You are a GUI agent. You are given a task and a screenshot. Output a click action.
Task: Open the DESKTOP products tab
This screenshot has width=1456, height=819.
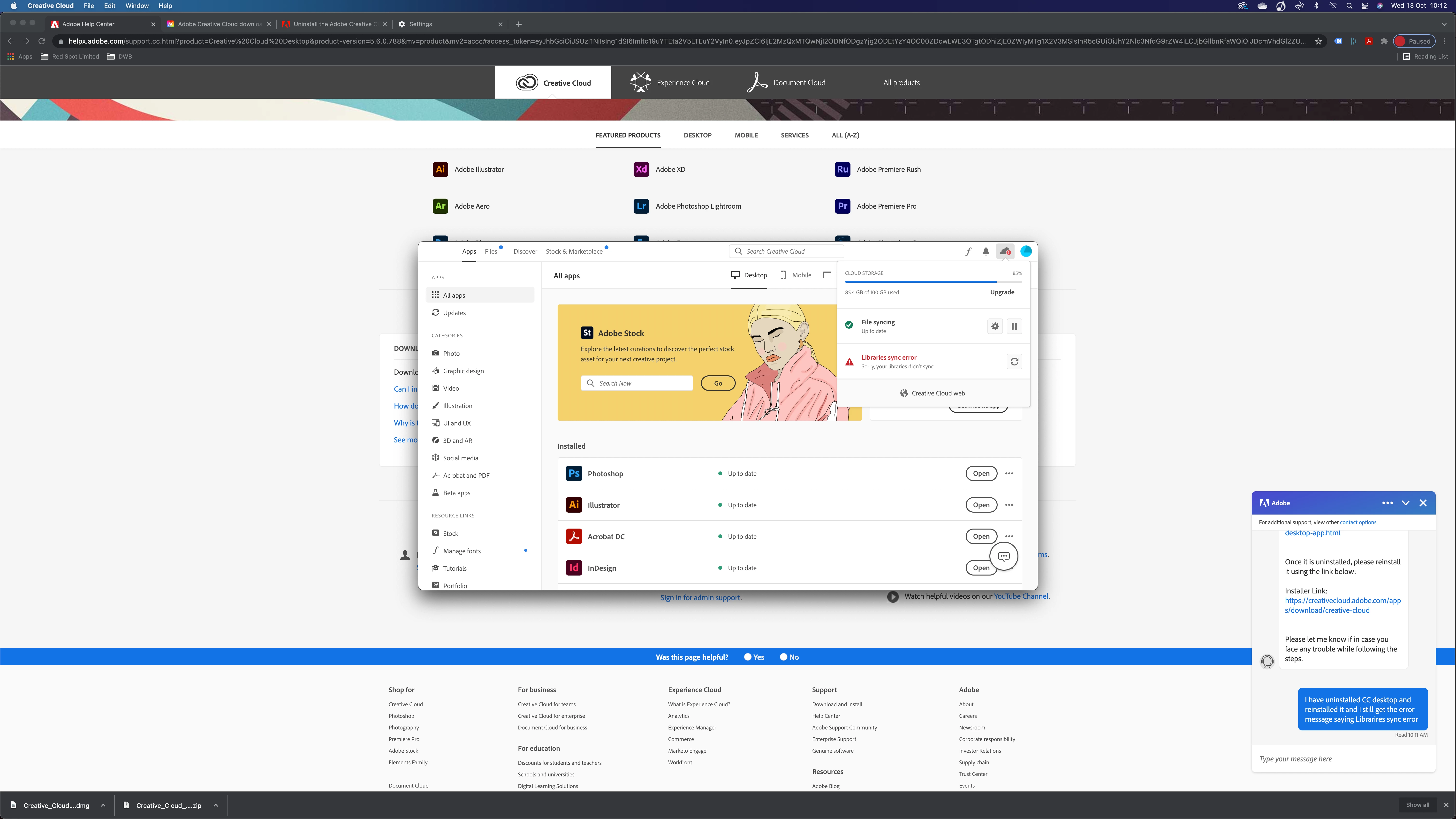coord(697,135)
